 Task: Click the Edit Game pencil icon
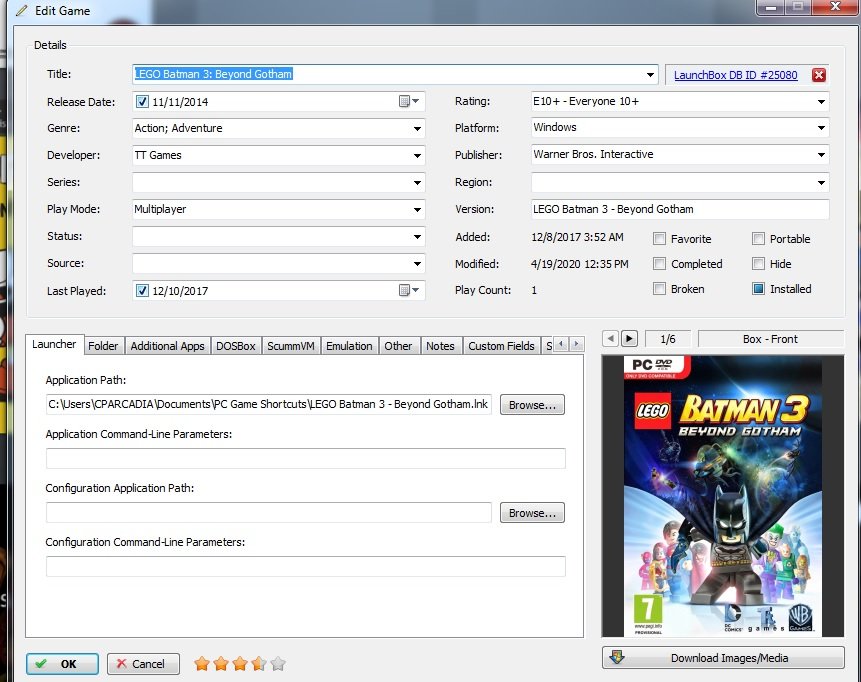point(21,10)
